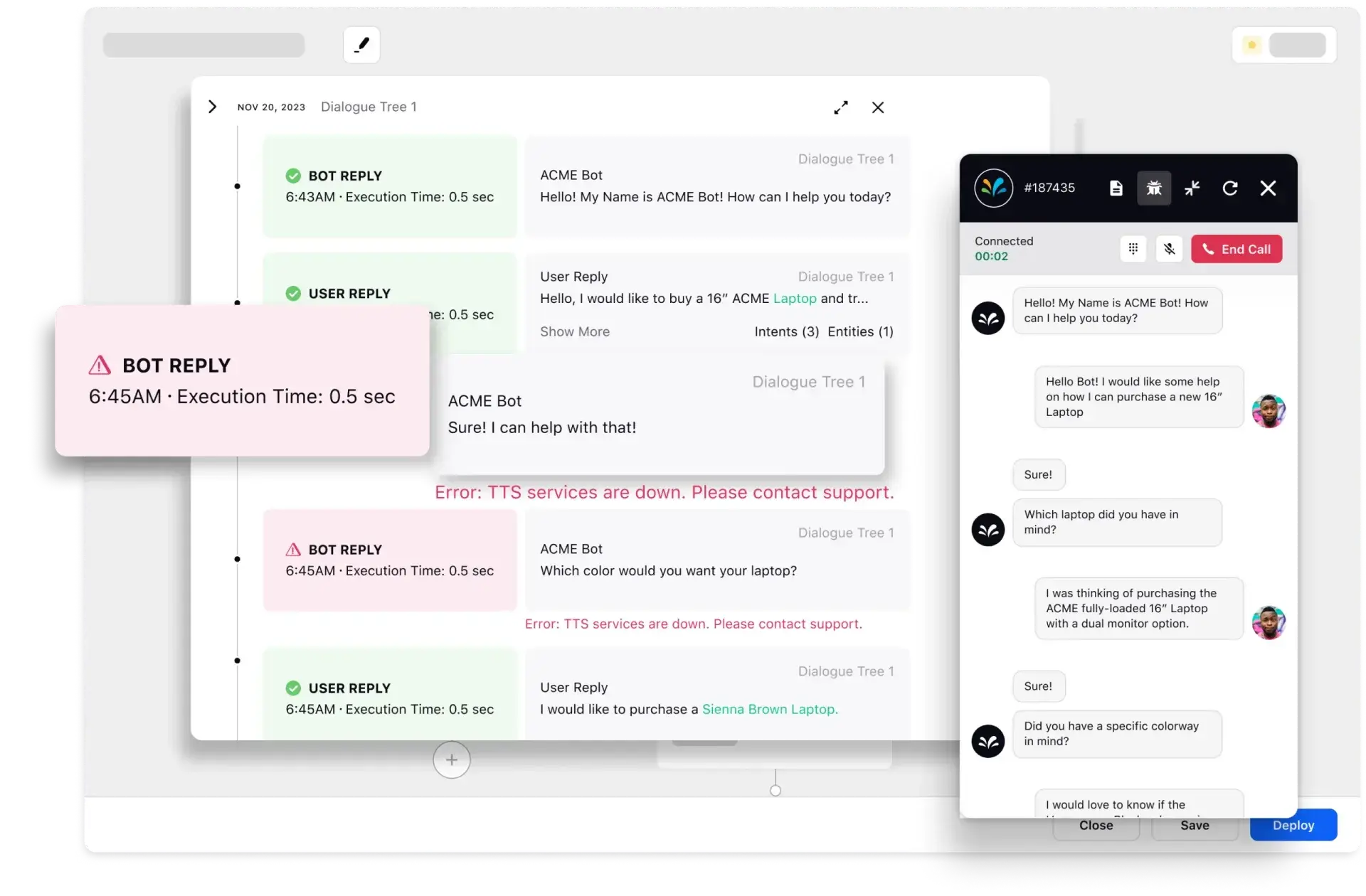Click the mute microphone icon
This screenshot has width=1366, height=896.
point(1169,249)
